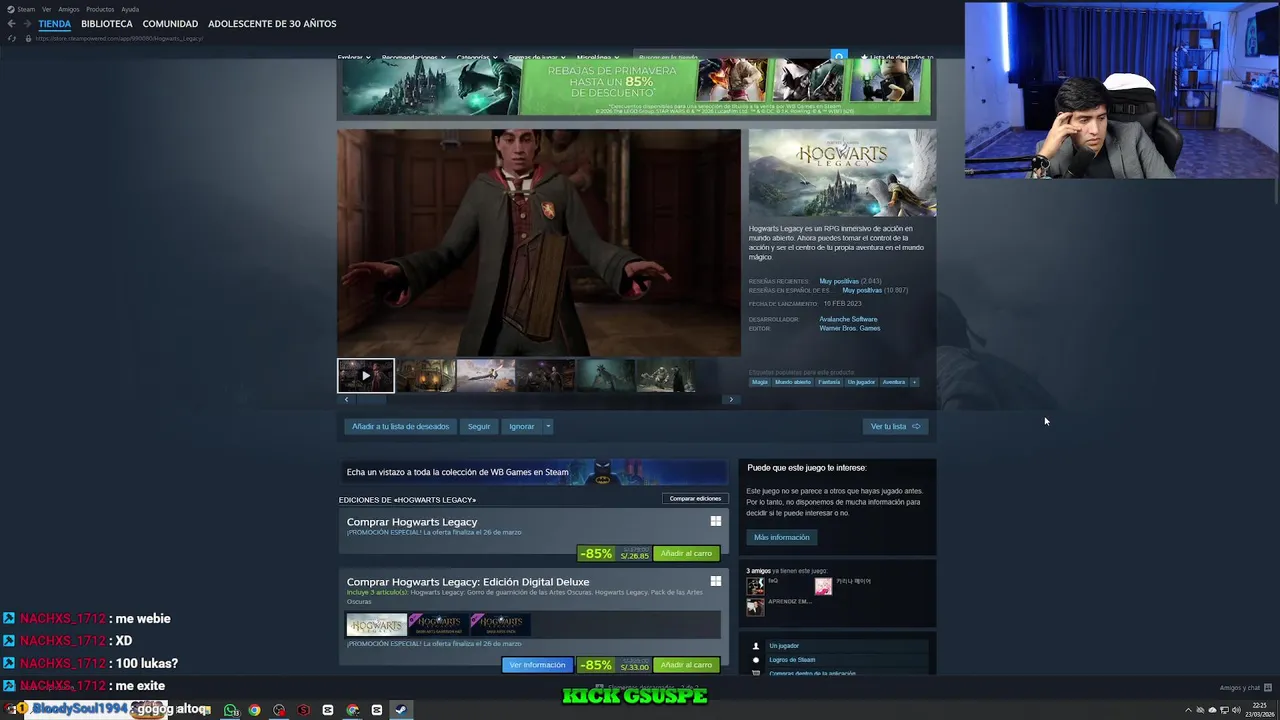The width and height of the screenshot is (1280, 720).
Task: Open the ADOLESCENTE DE 30 AÑITOS profile tab
Action: tap(272, 24)
